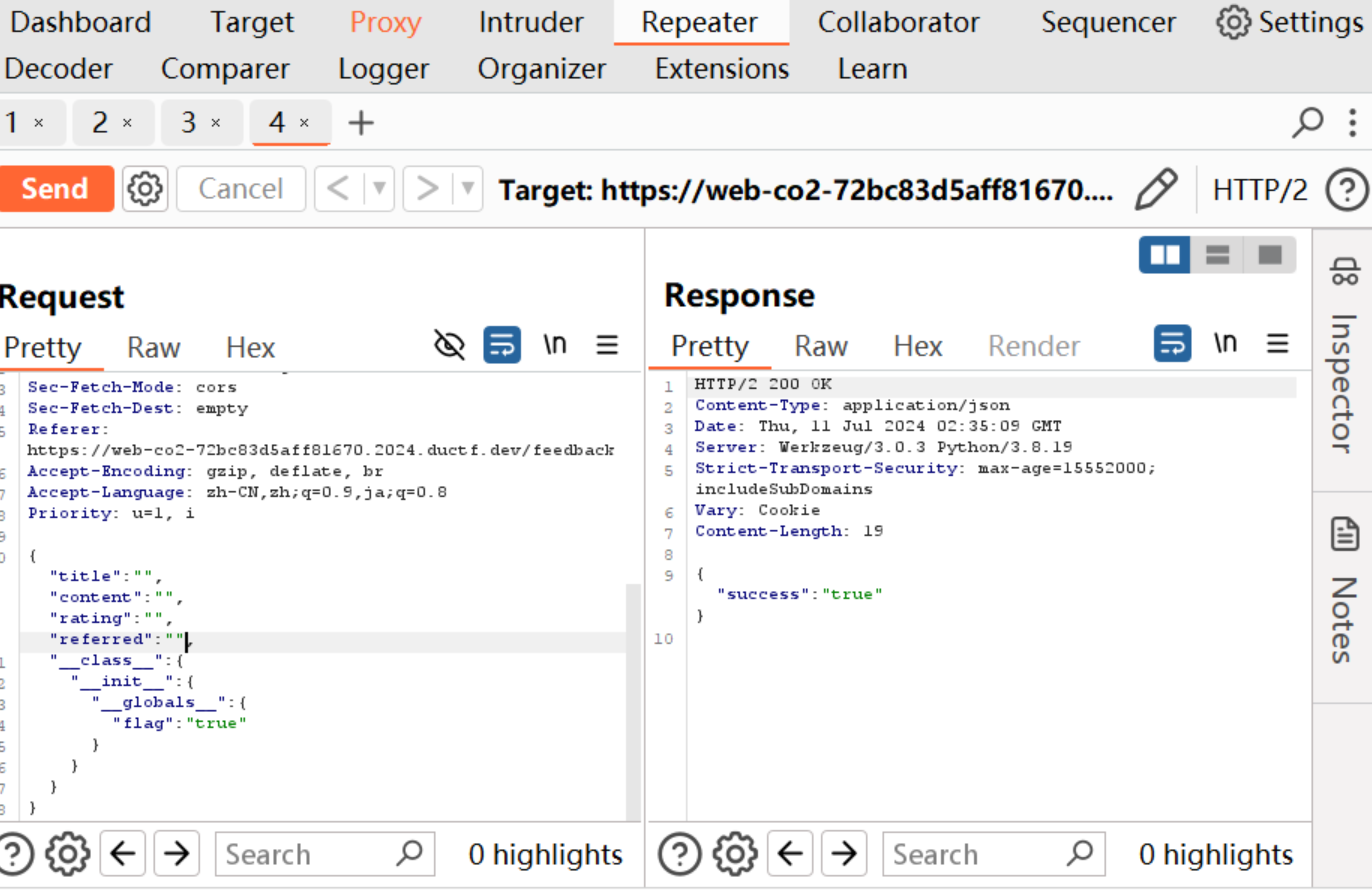Select the top-bottom stacked layout view
Image resolution: width=1372 pixels, height=890 pixels.
tap(1217, 255)
